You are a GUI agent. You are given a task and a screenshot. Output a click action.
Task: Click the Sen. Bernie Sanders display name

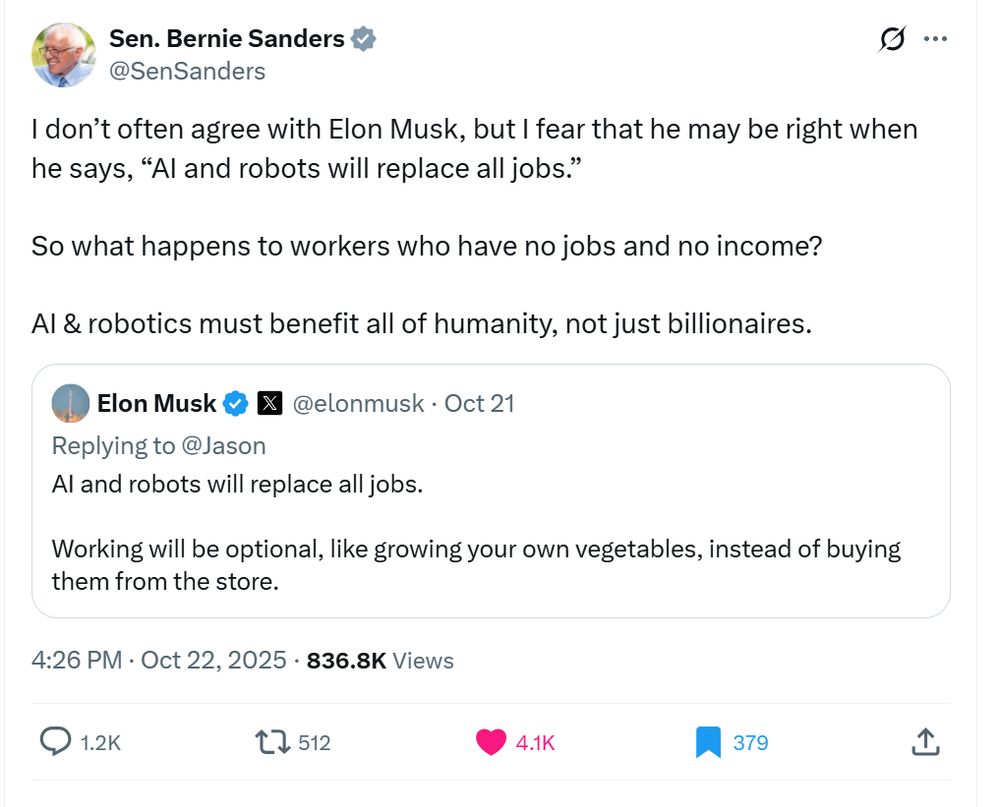click(x=226, y=39)
